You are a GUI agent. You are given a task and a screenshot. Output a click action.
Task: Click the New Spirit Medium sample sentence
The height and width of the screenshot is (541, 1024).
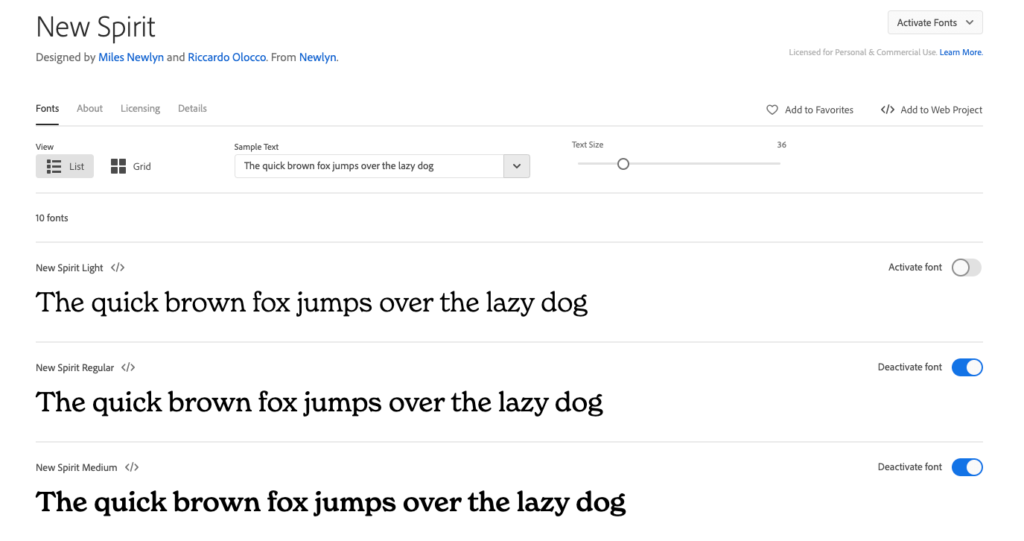330,502
